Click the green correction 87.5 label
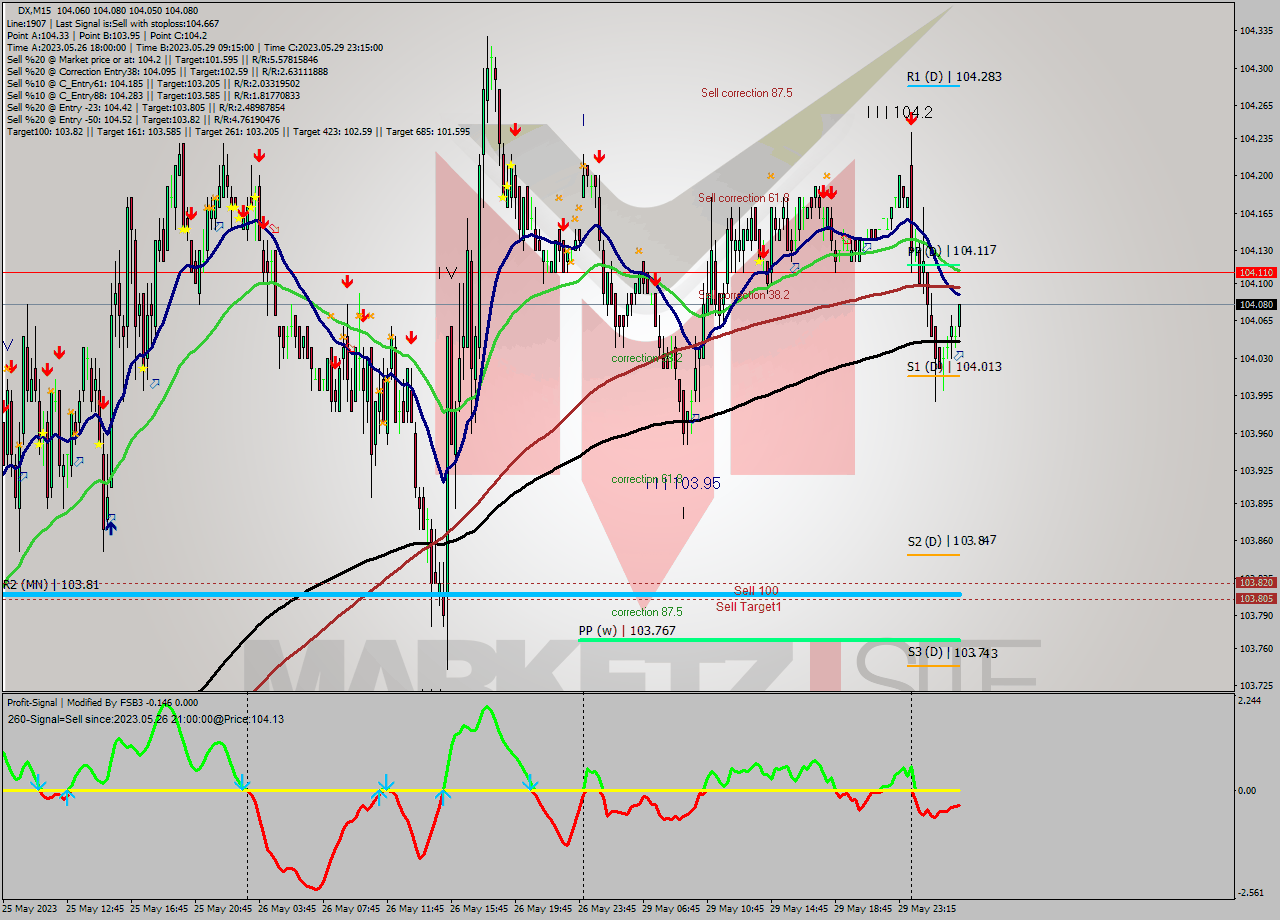 (647, 612)
